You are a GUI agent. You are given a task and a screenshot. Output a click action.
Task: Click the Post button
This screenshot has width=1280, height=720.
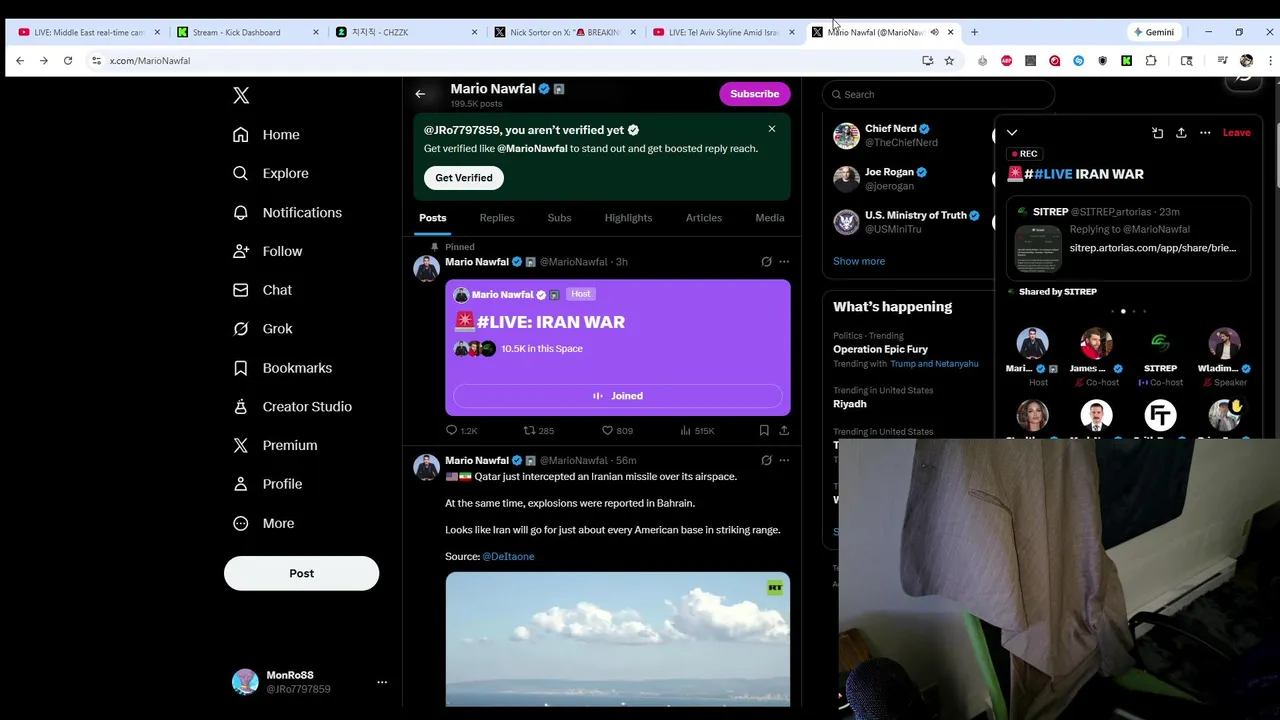pos(301,573)
